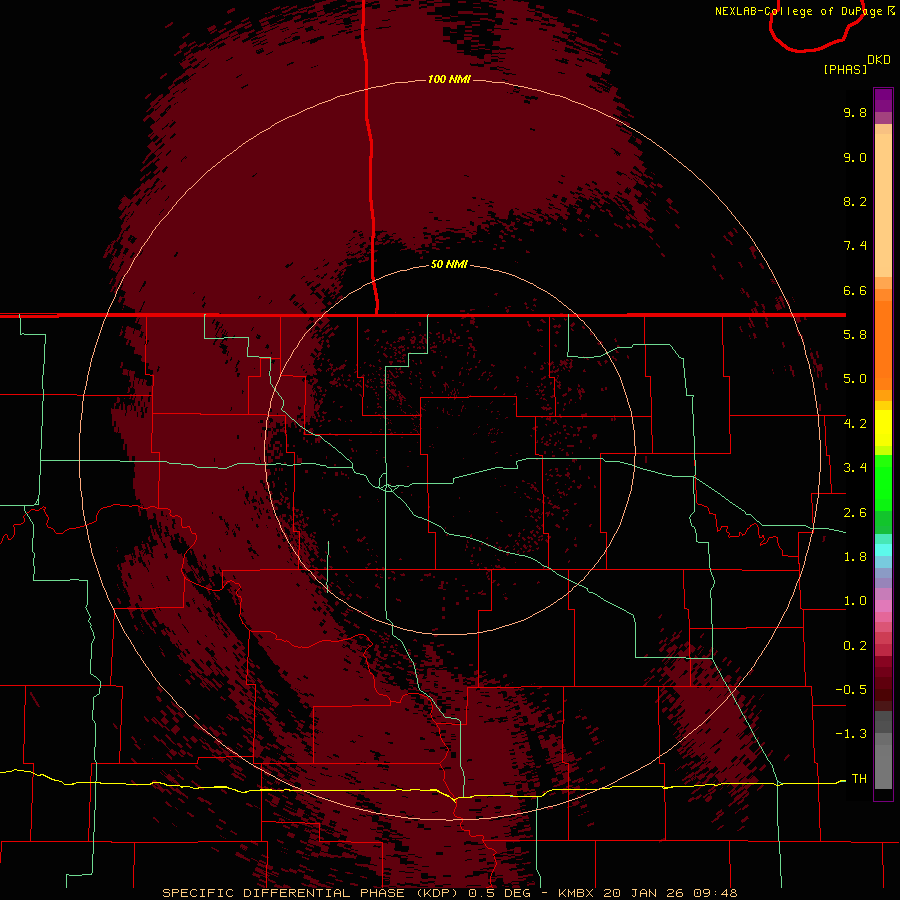
Task: Click the 9.0 legend value
Action: 855,157
